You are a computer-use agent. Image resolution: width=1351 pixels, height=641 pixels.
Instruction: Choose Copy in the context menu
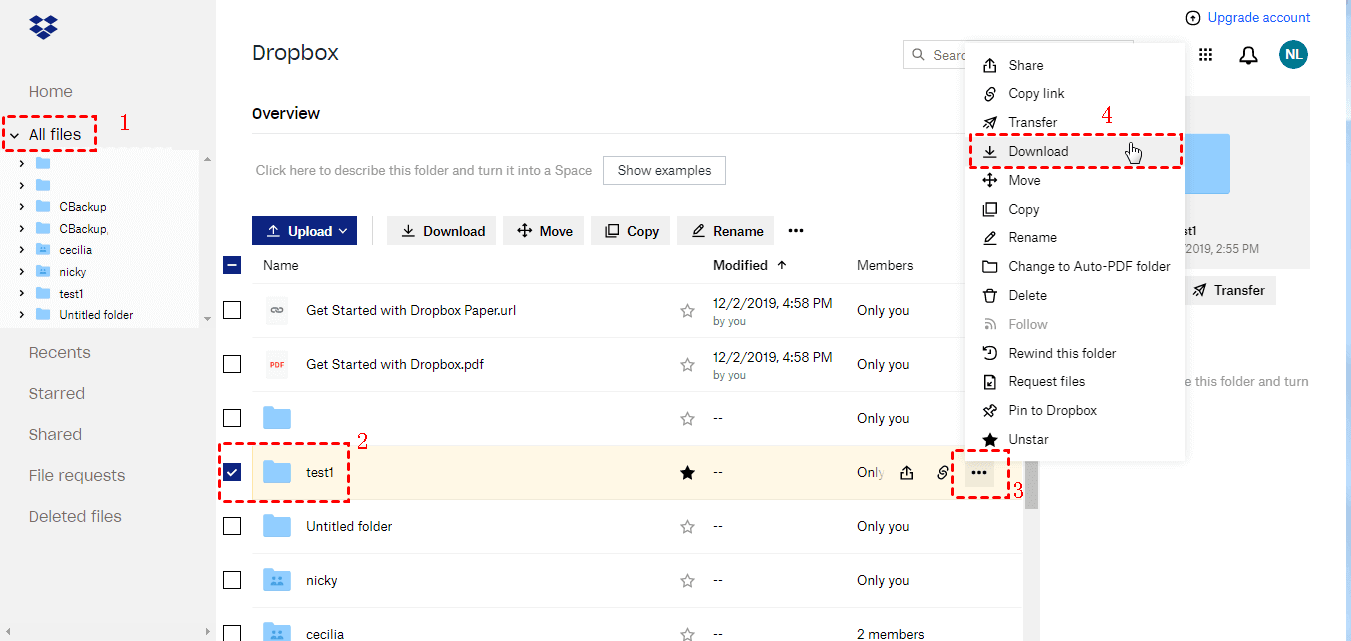tap(1075, 209)
